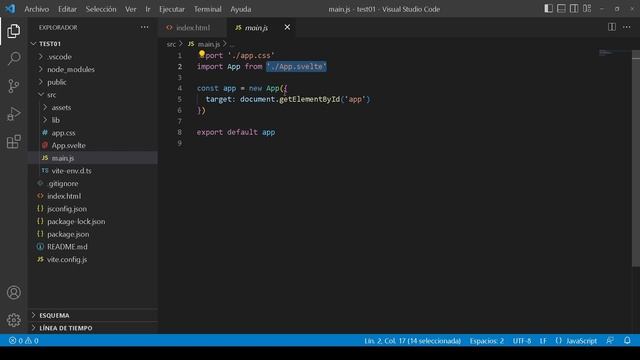Viewport: 640px width, 360px height.
Task: Customize layout icon in title bar
Action: pyautogui.click(x=587, y=9)
